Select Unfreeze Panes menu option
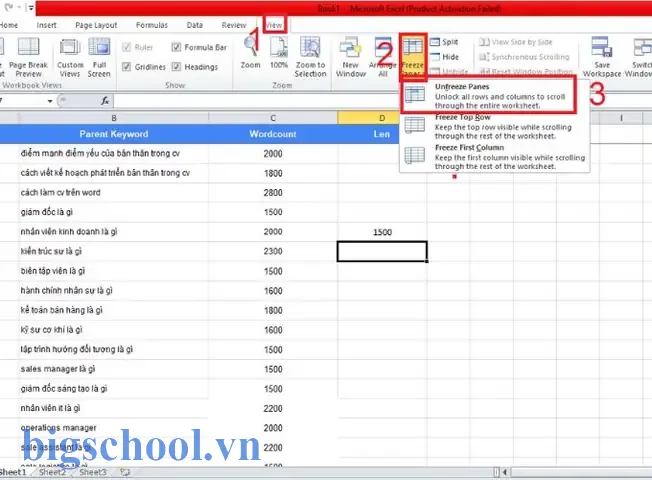This screenshot has width=652, height=480. (489, 95)
